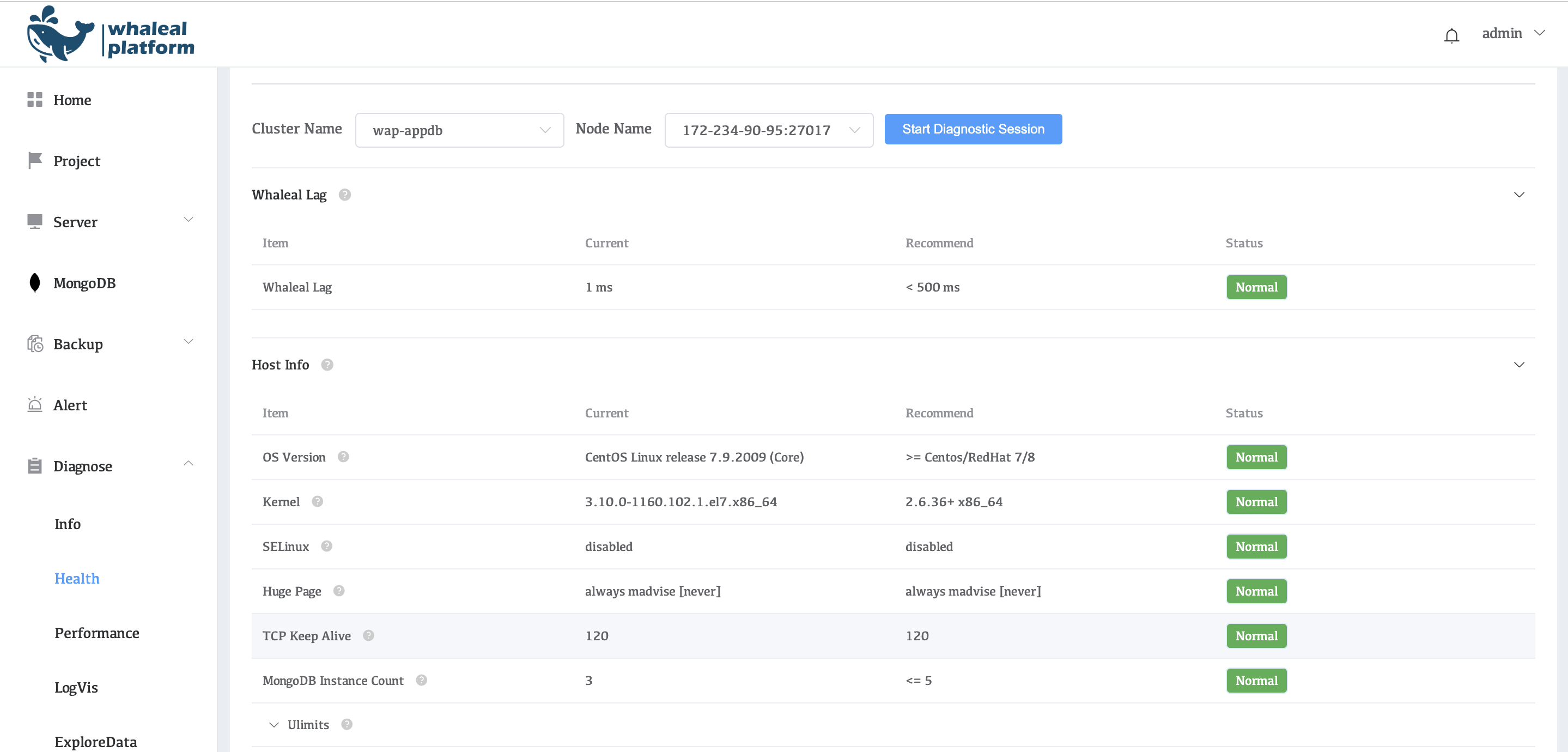Screen dimensions: 1568x752
Task: Click help icon for MongoDB Instance Count
Action: pos(421,680)
